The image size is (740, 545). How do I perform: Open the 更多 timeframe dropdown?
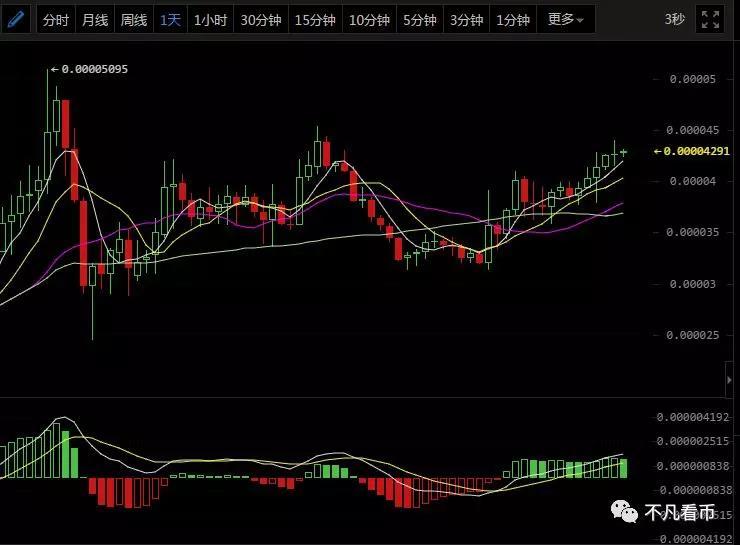coord(565,19)
